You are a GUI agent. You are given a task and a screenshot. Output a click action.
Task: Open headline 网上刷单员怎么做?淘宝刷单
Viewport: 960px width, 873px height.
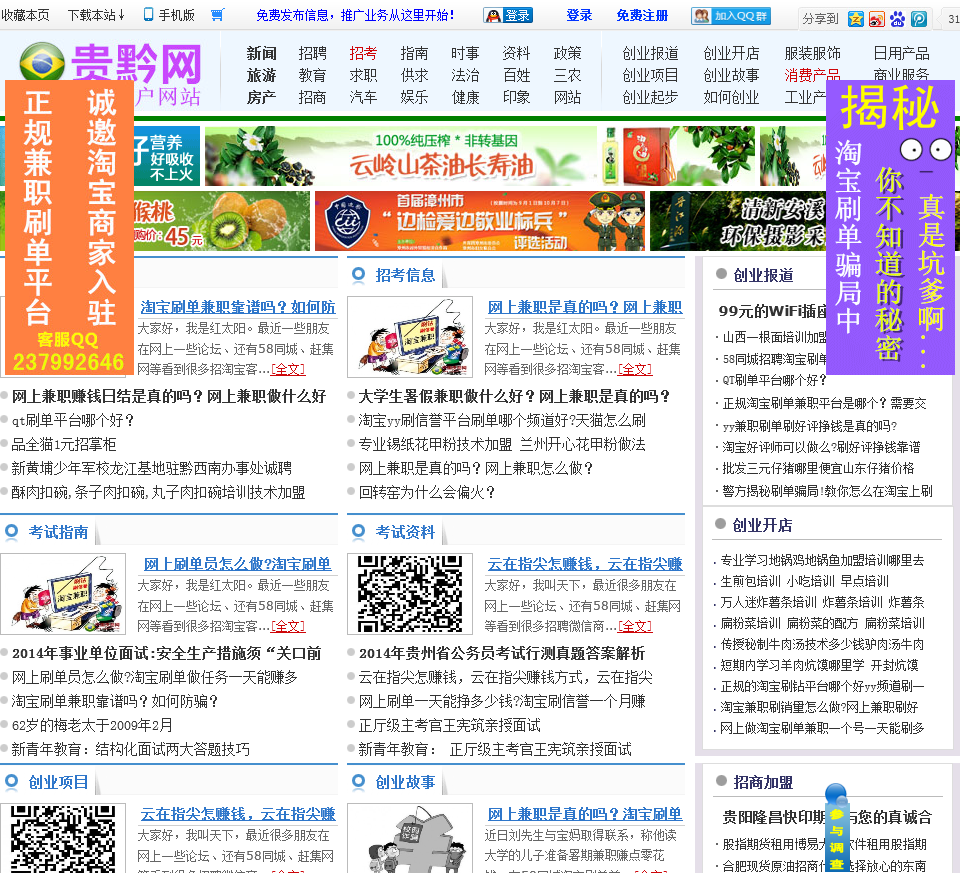[238, 564]
